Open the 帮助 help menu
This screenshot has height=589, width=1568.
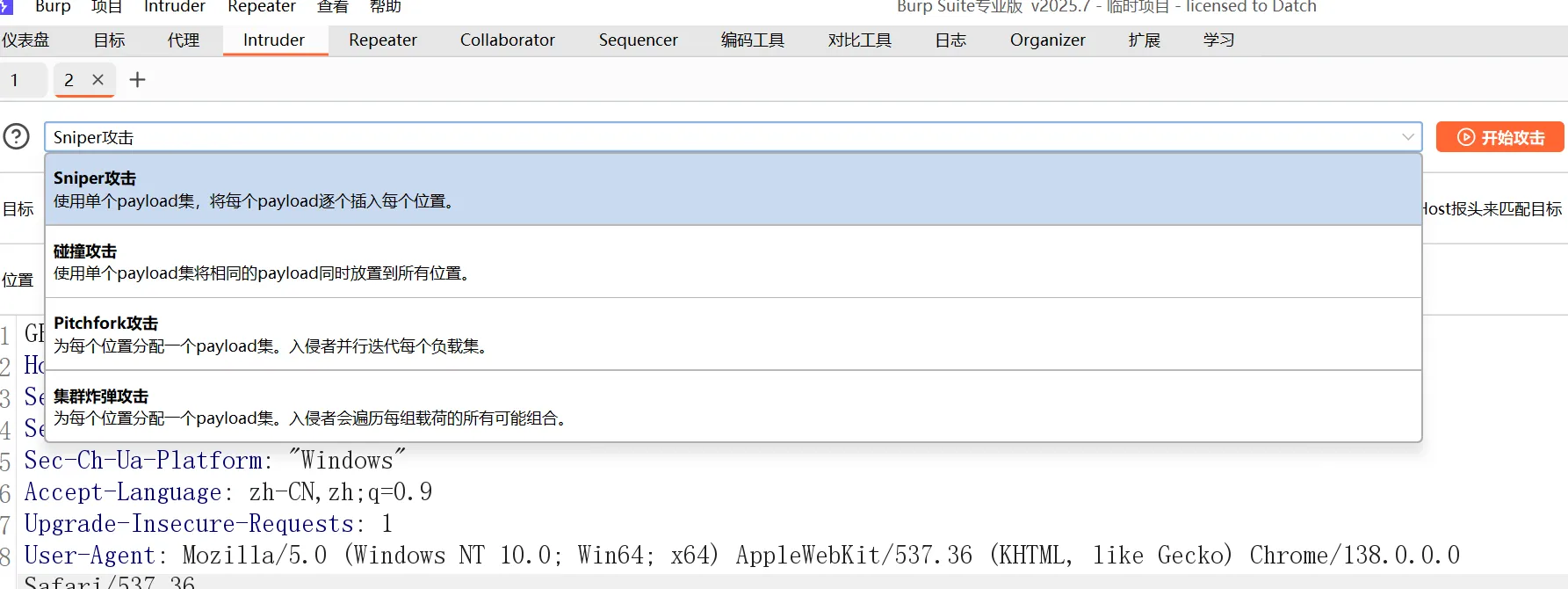[385, 7]
